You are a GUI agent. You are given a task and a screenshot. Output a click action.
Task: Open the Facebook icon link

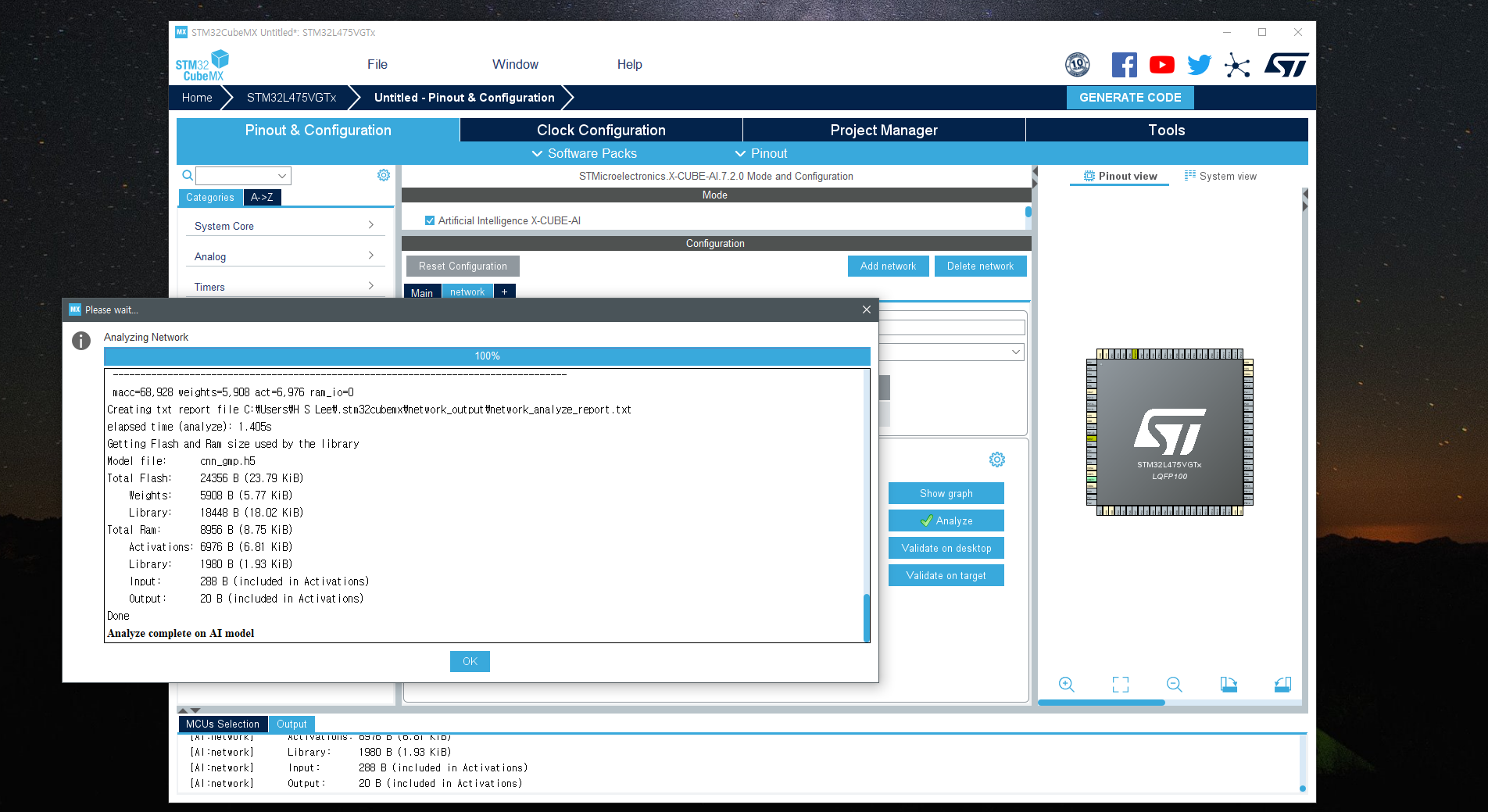(1124, 65)
